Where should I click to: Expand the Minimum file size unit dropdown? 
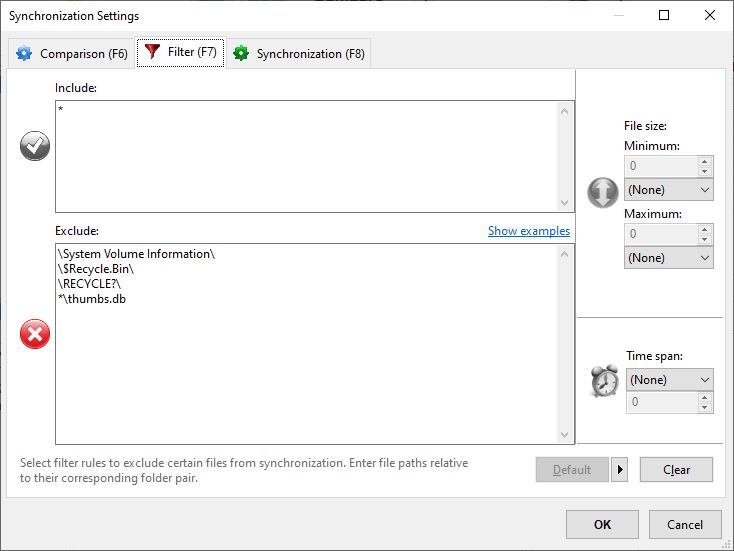point(668,190)
